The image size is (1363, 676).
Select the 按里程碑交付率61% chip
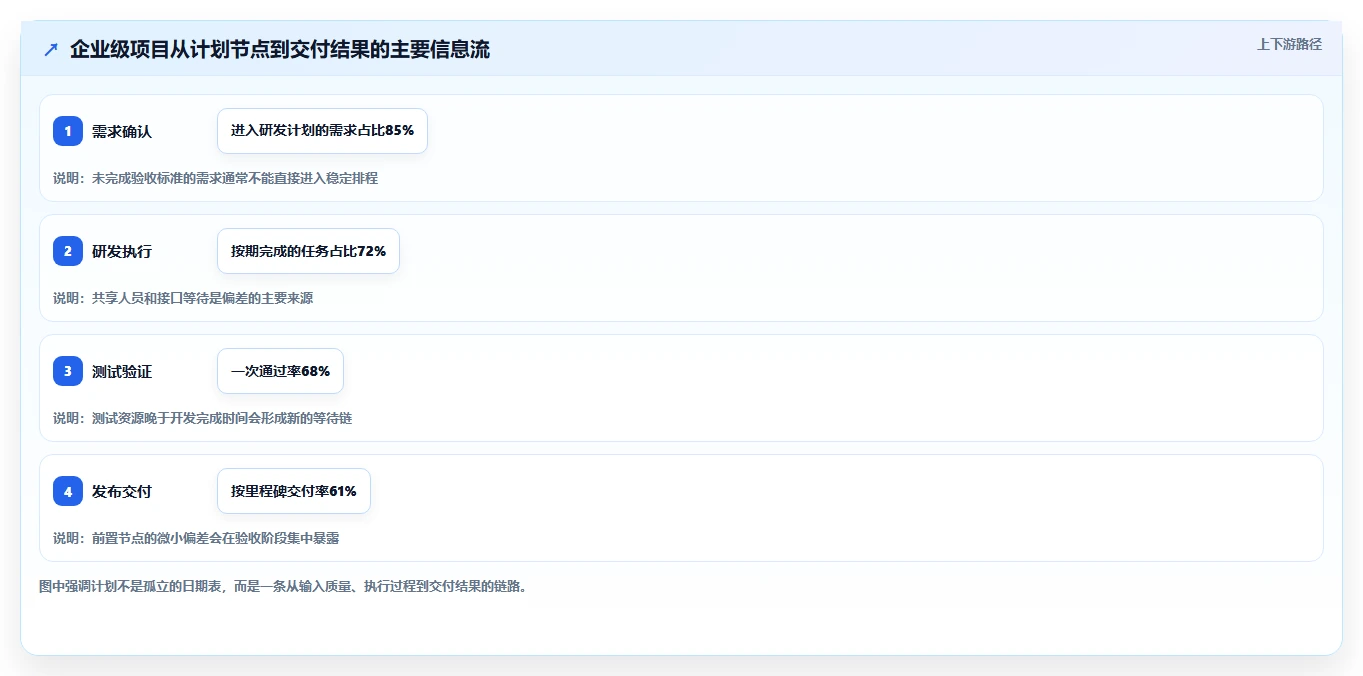click(294, 491)
